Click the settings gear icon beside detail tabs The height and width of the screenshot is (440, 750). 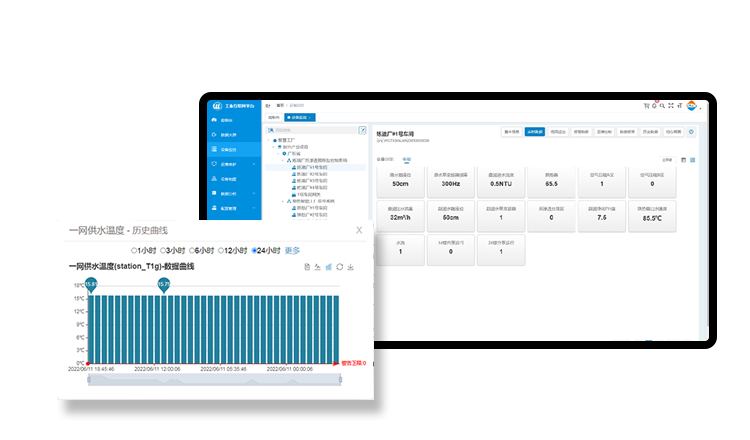691,131
